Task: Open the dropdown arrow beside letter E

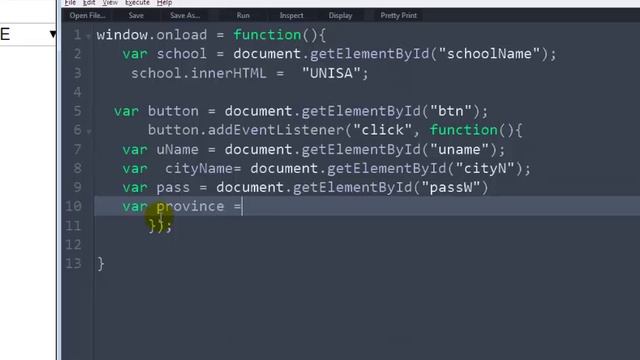Action: tap(53, 34)
